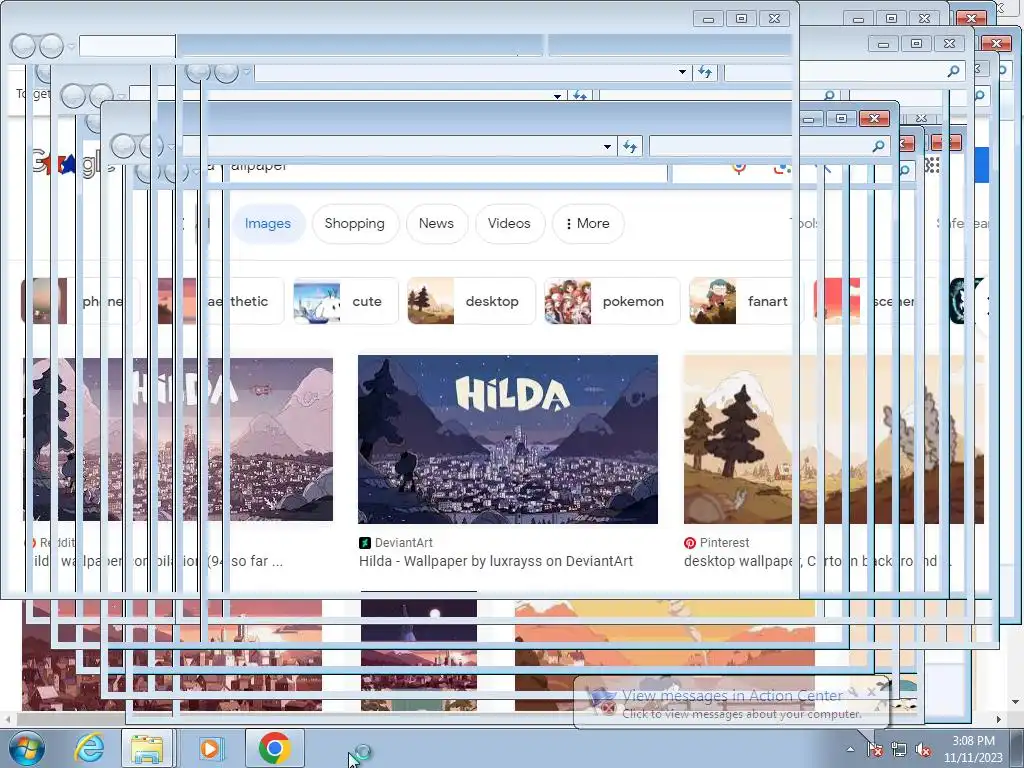This screenshot has width=1024, height=768.
Task: Open Windows Media Player from taskbar
Action: [210, 748]
